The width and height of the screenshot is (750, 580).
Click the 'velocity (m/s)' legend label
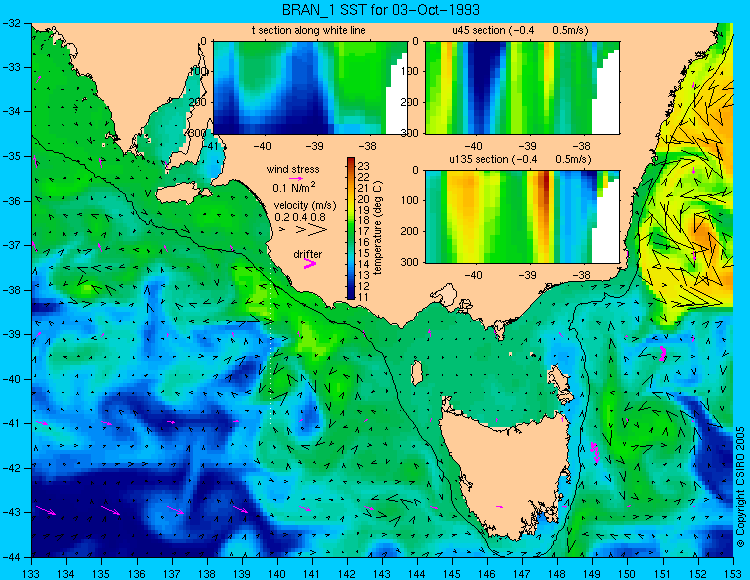coord(305,205)
